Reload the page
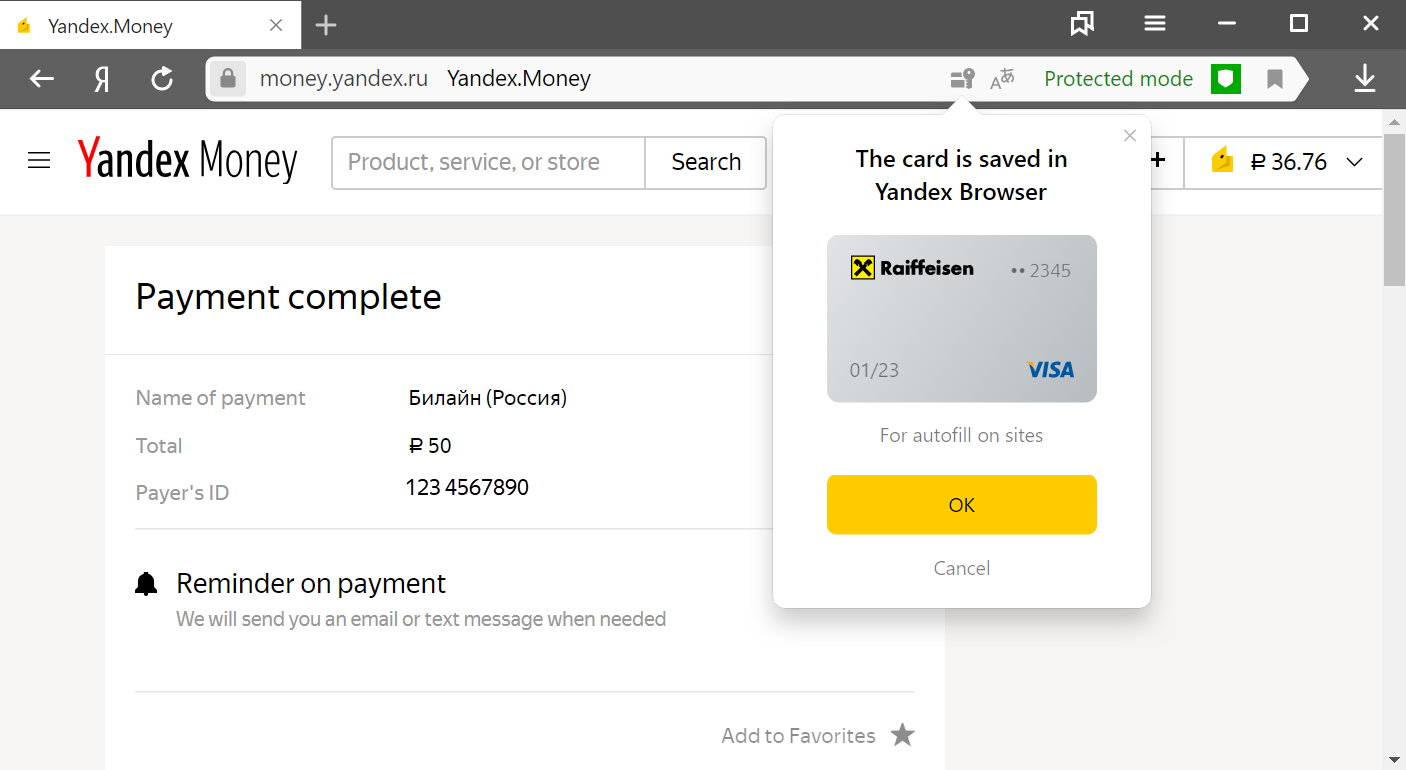 coord(162,79)
